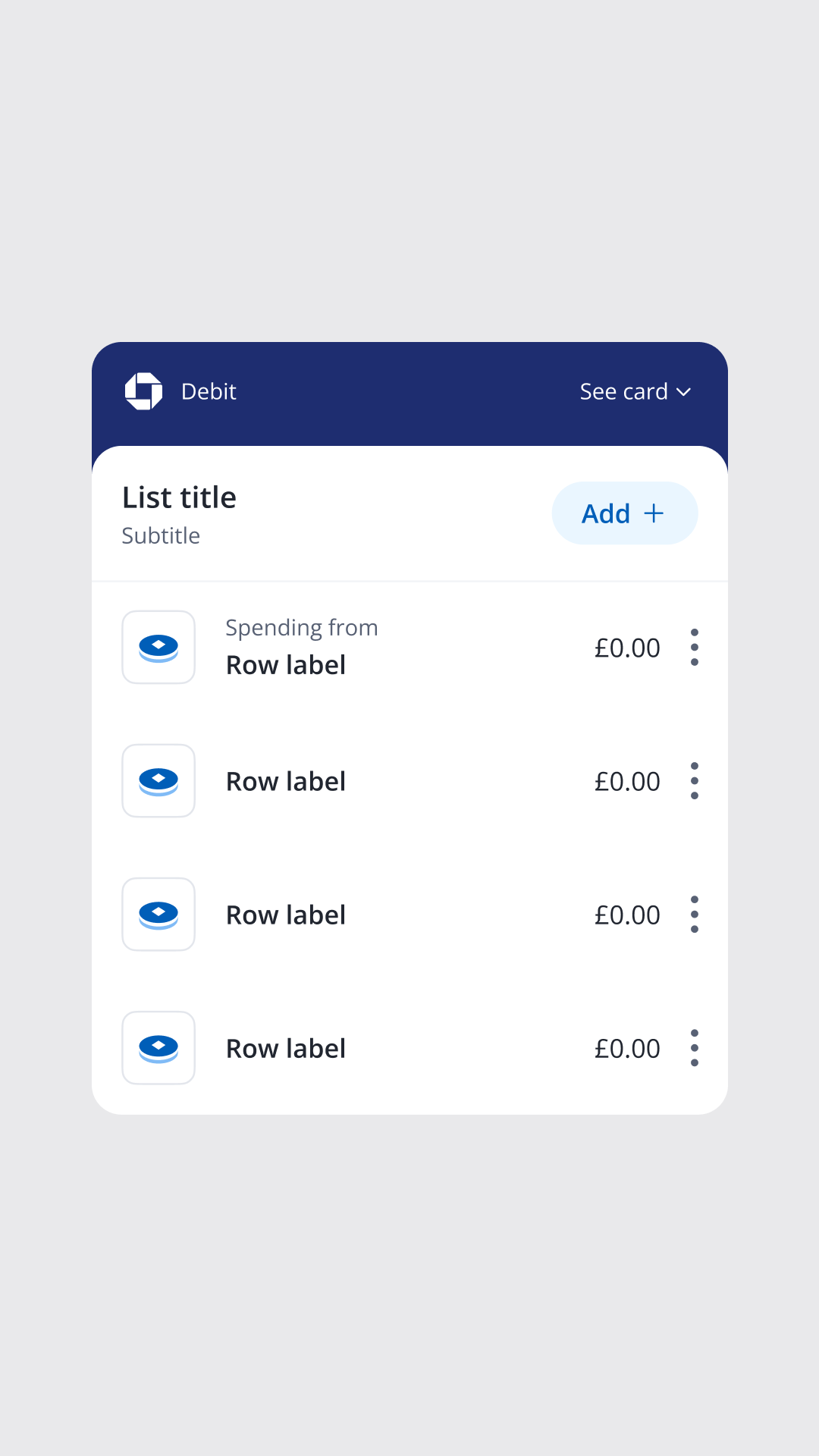Click the List title heading
This screenshot has height=1456, width=819.
pos(180,498)
